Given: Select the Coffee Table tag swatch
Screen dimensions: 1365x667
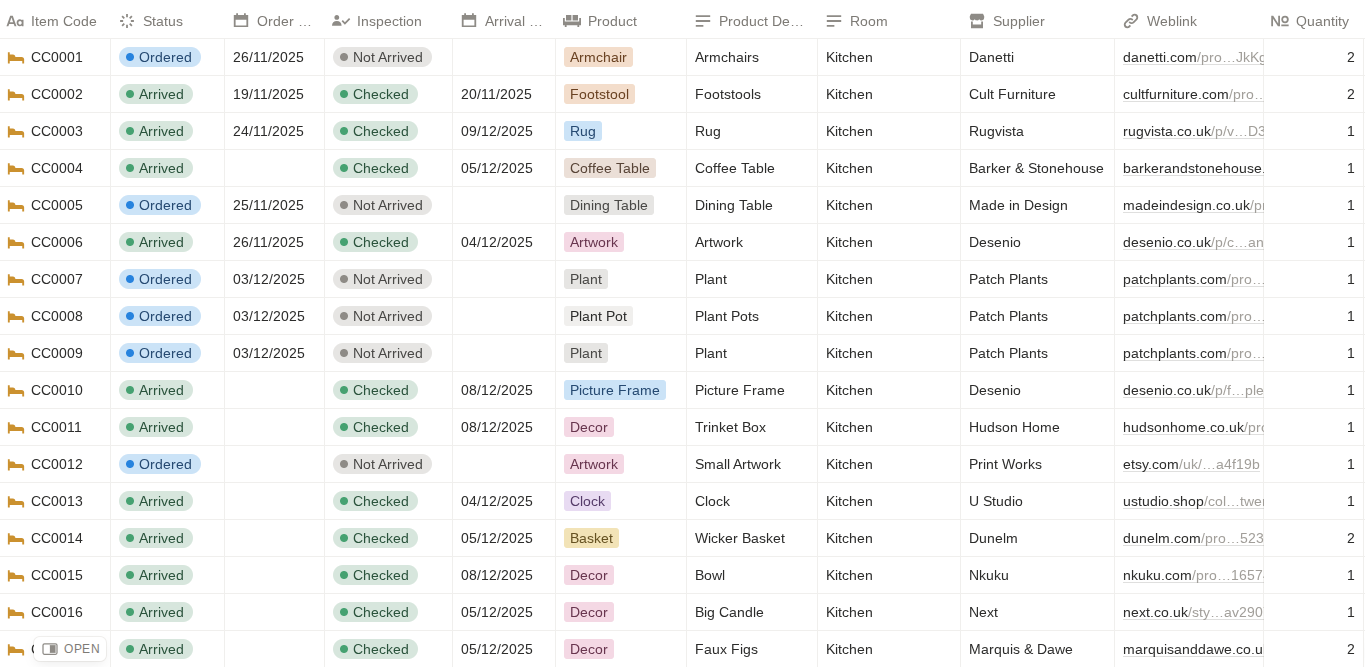Looking at the screenshot, I should coord(610,168).
